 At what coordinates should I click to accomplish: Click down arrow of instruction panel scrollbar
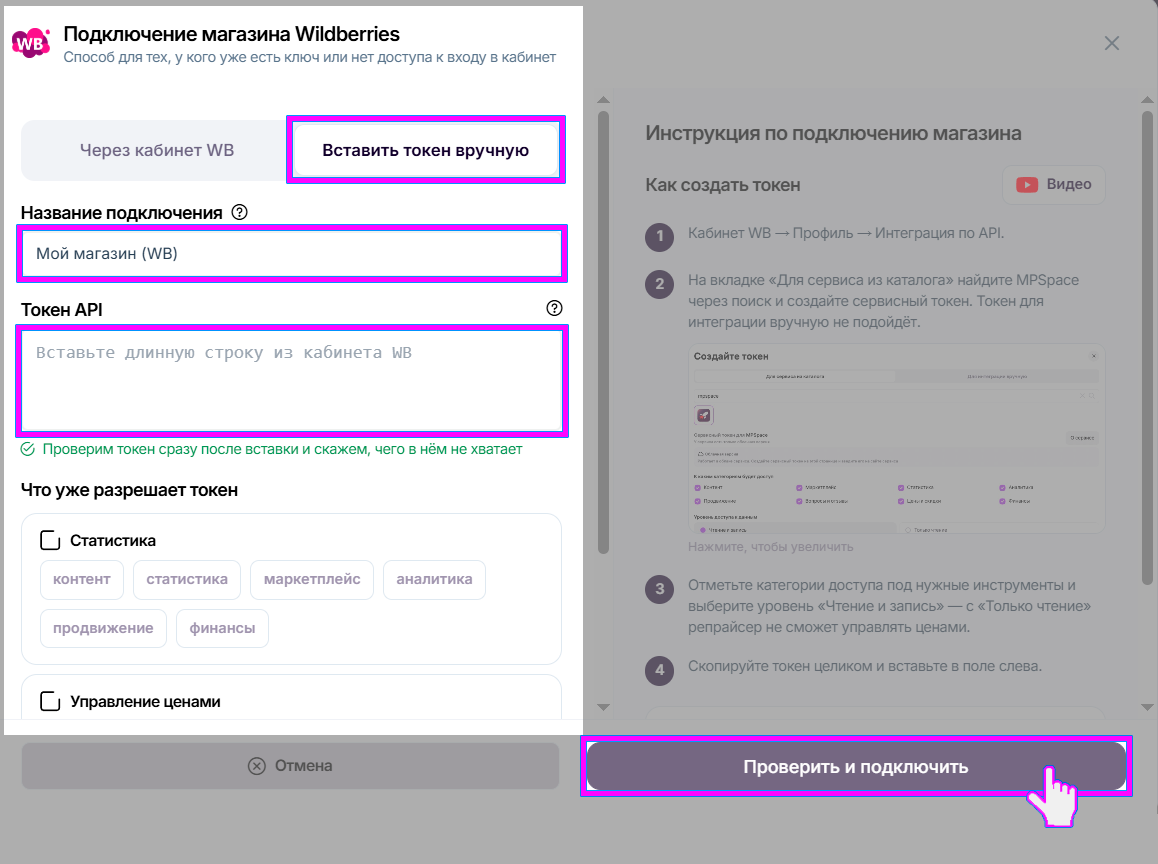click(1147, 707)
